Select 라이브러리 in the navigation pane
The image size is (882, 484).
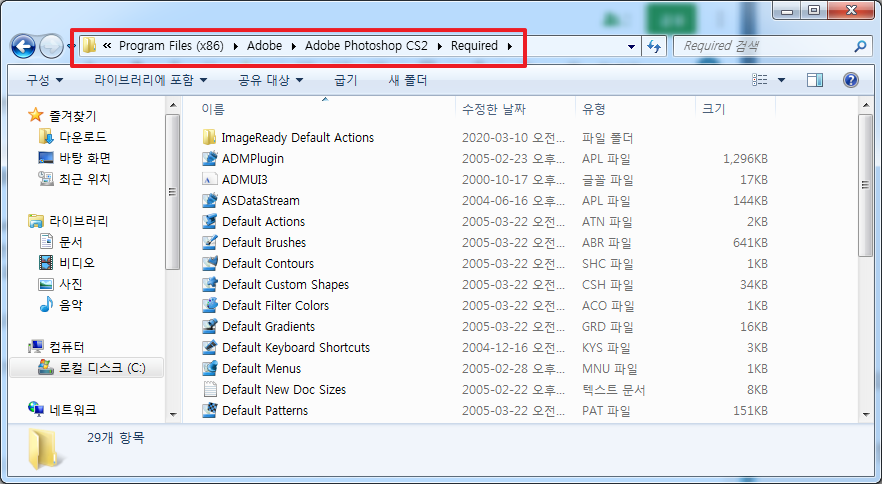pyautogui.click(x=79, y=221)
